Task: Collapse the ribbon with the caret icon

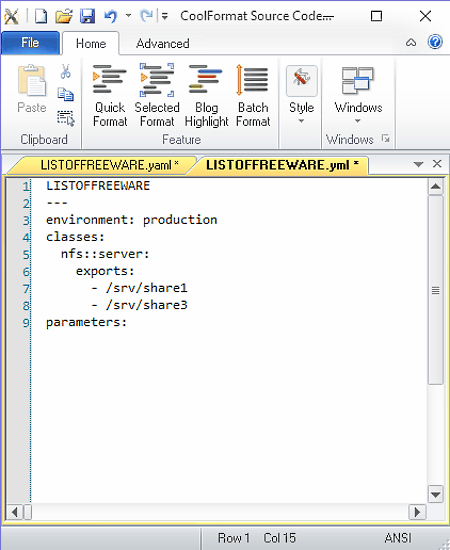Action: click(411, 43)
